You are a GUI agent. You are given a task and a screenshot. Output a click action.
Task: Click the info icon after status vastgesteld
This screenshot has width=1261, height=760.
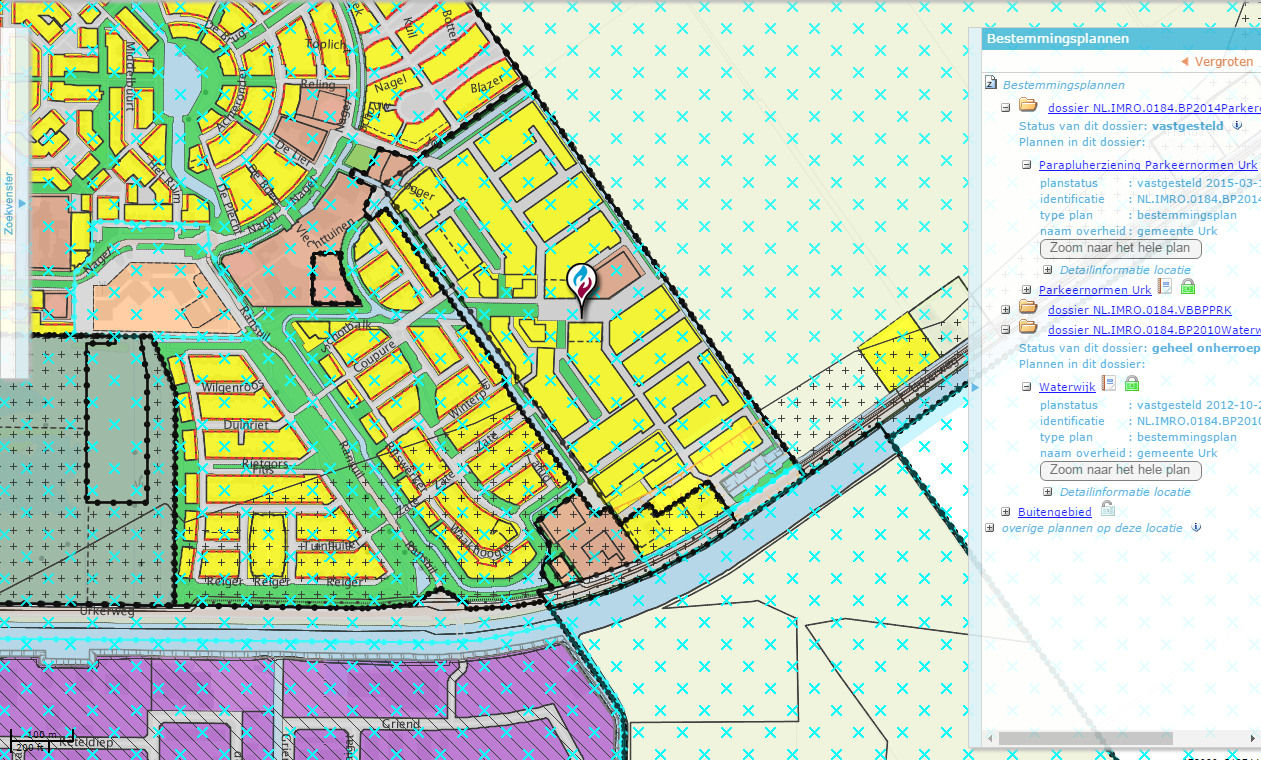[1237, 126]
